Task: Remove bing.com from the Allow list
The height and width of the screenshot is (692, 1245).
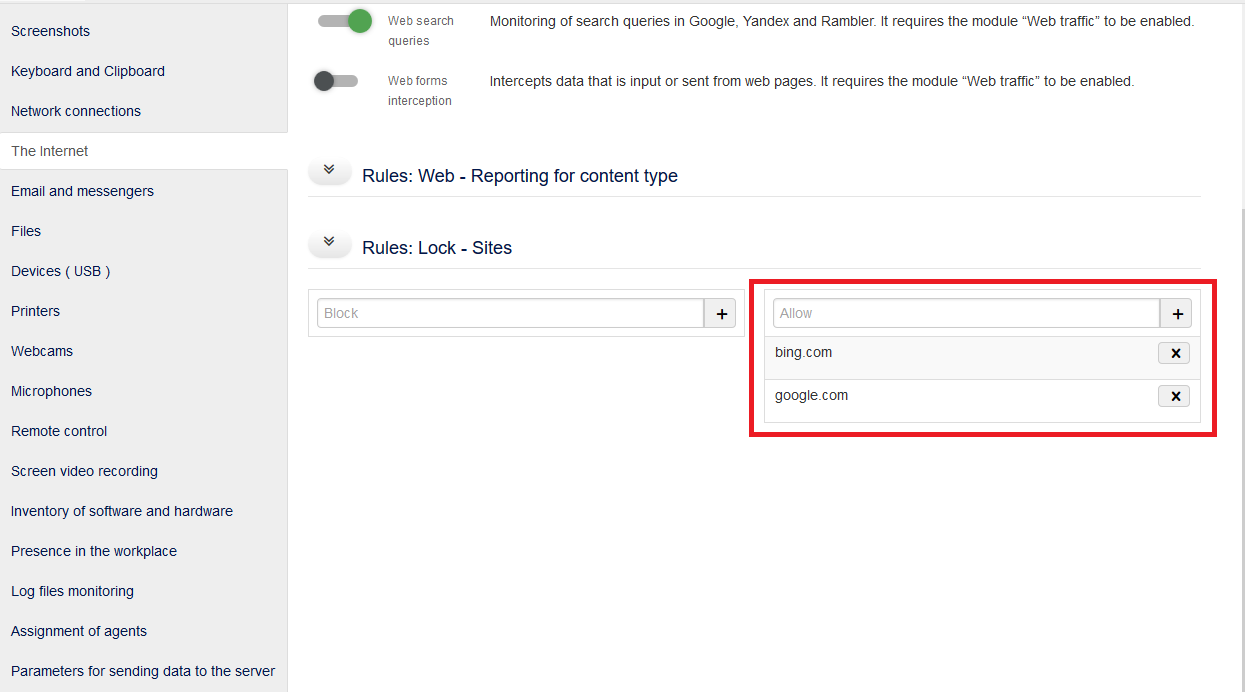Action: [1174, 352]
